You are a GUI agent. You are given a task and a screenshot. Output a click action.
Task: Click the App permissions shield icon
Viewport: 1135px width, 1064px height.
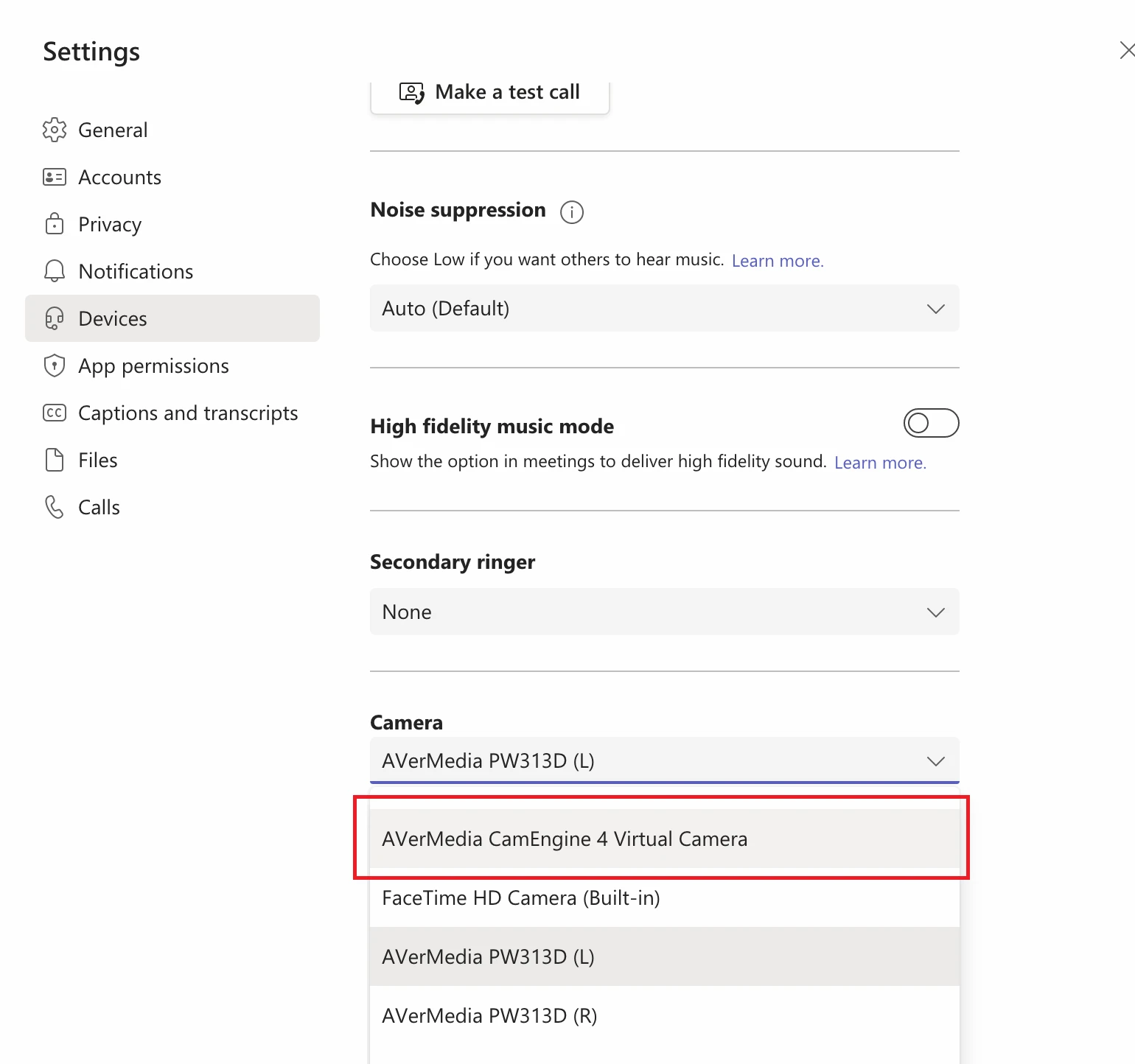(55, 365)
